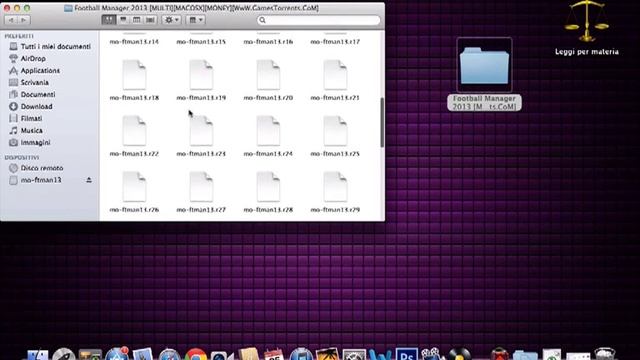640x360 pixels.
Task: Open App Store from the Dock
Action: 117,354
